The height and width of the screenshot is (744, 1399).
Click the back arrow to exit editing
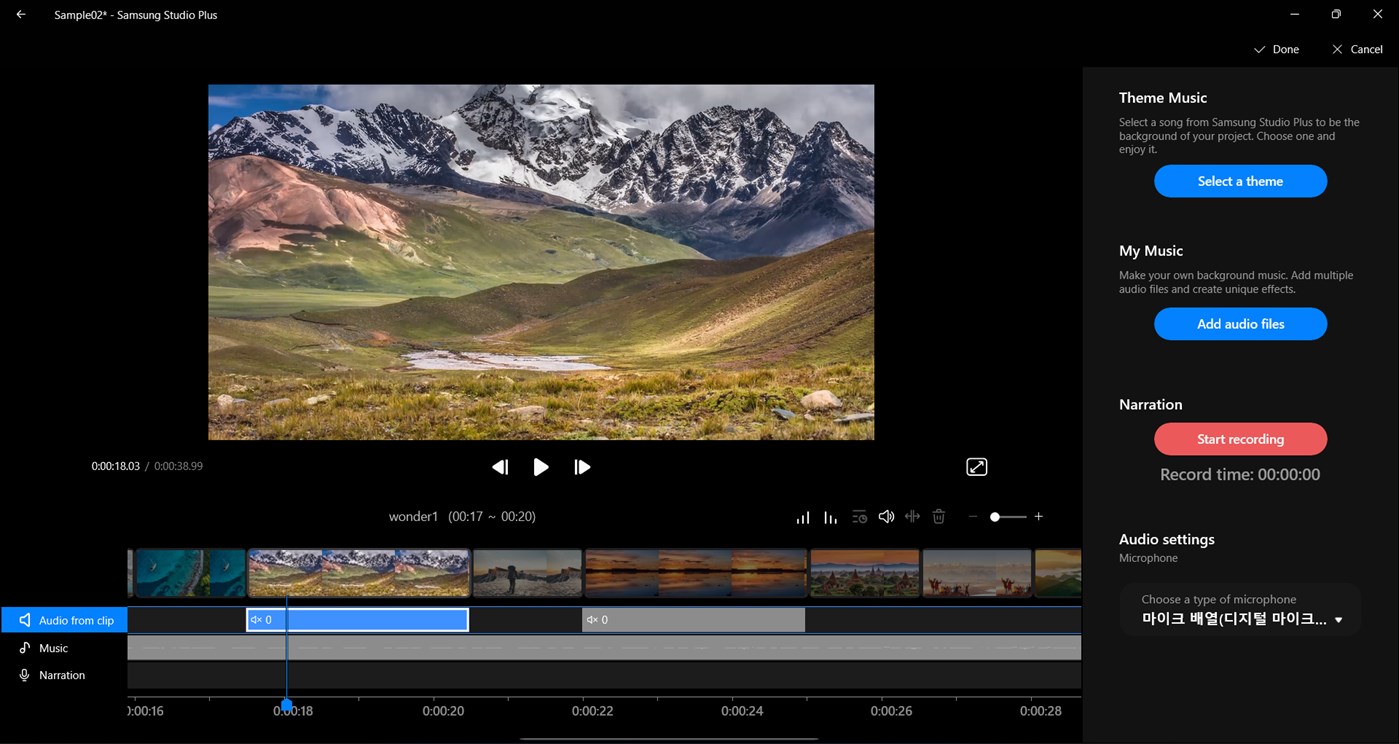(x=20, y=14)
